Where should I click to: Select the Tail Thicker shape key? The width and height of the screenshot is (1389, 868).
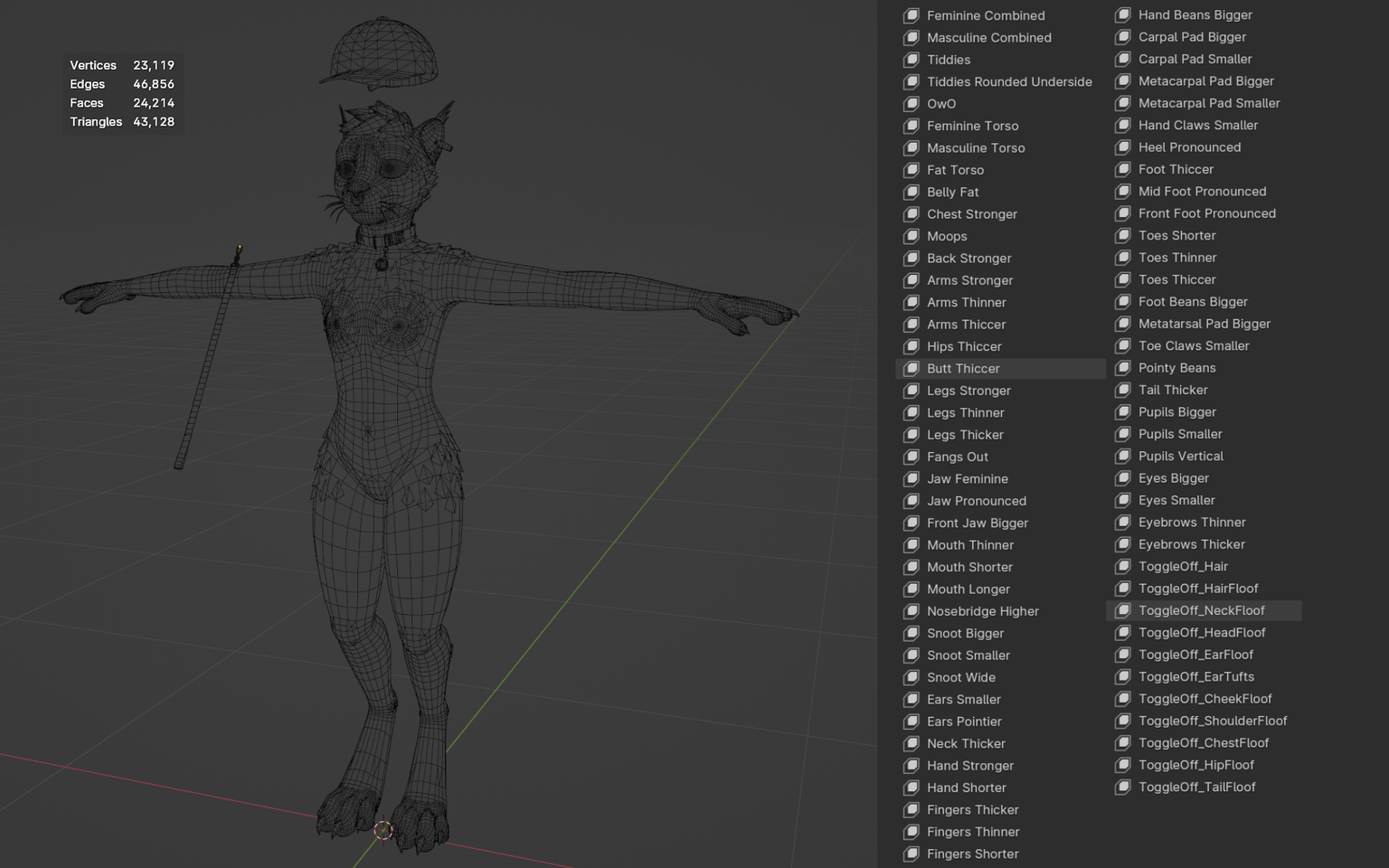click(x=1173, y=390)
